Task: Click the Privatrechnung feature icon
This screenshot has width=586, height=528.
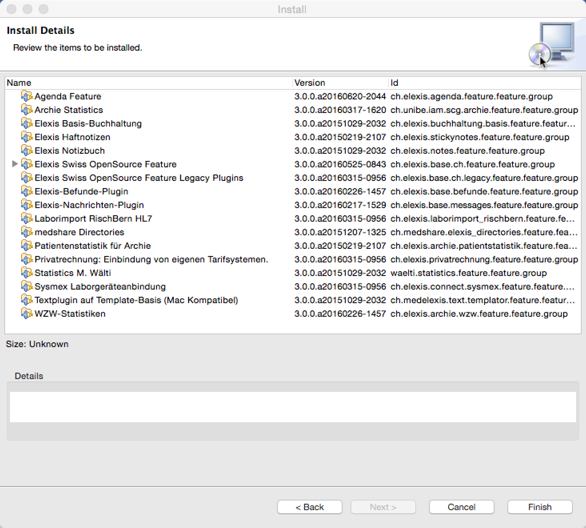Action: [27, 259]
